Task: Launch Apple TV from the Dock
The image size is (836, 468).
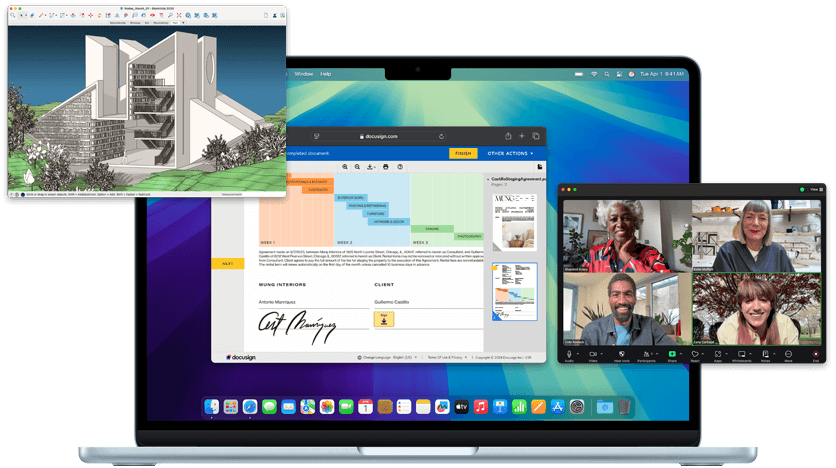Action: pos(461,407)
